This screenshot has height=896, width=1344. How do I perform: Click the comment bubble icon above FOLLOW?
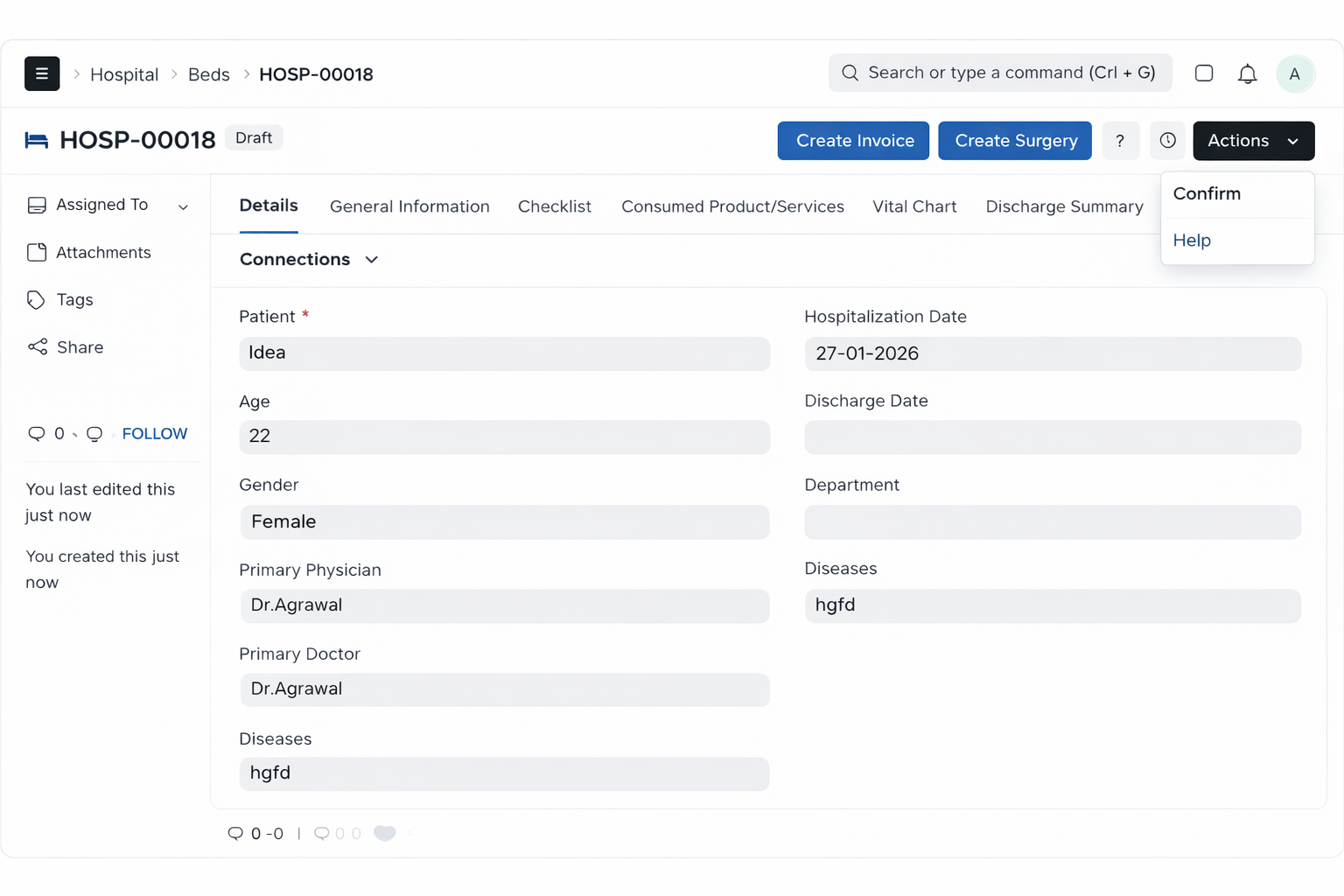[37, 433]
